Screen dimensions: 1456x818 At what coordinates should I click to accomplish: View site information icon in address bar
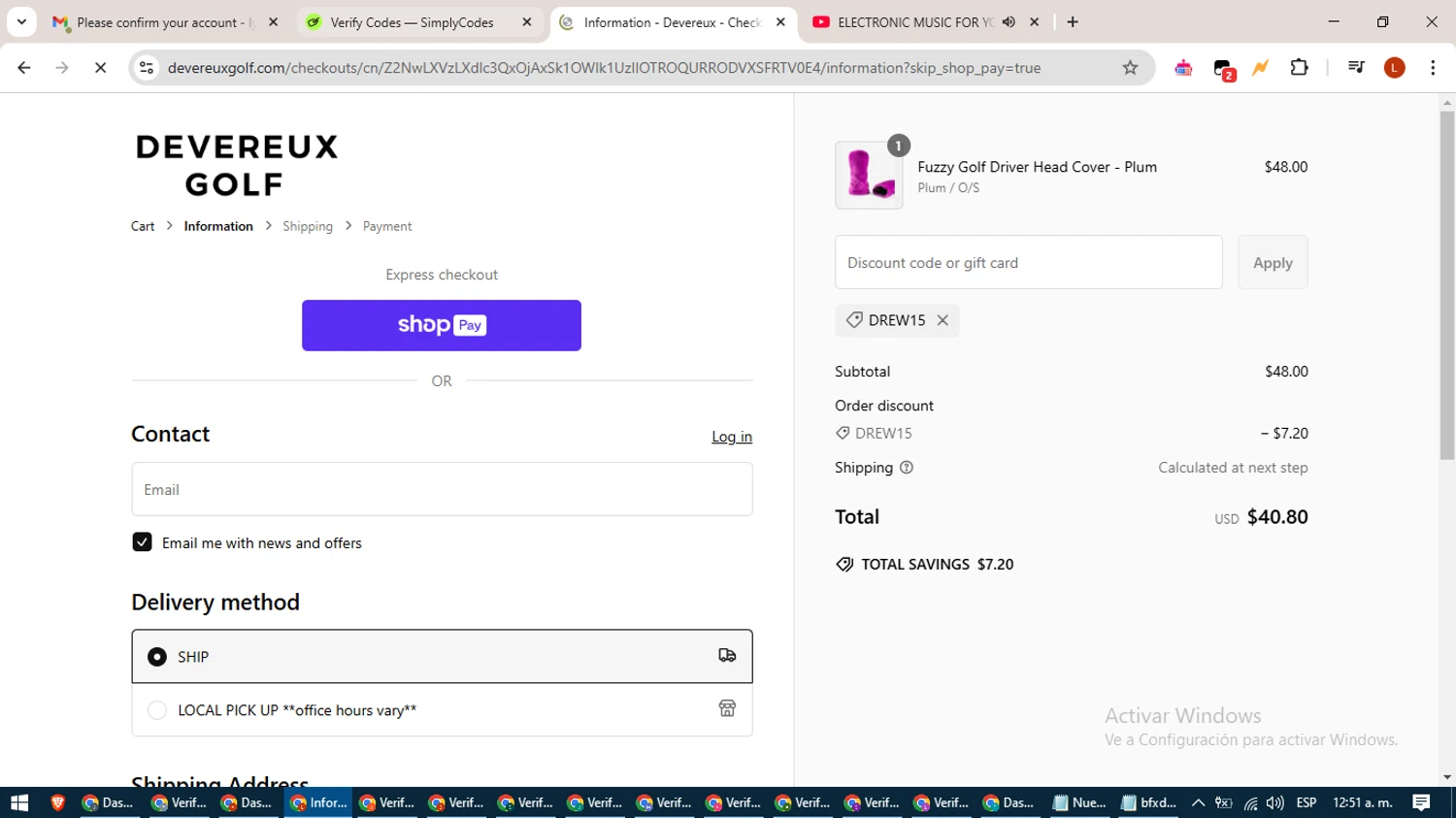[x=147, y=68]
